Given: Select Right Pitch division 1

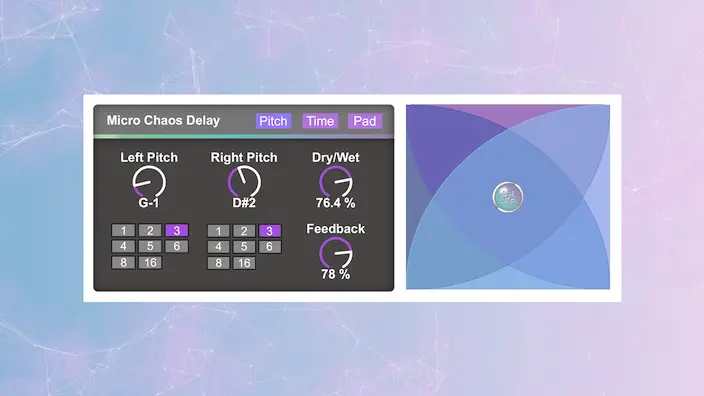Looking at the screenshot, I should (218, 231).
